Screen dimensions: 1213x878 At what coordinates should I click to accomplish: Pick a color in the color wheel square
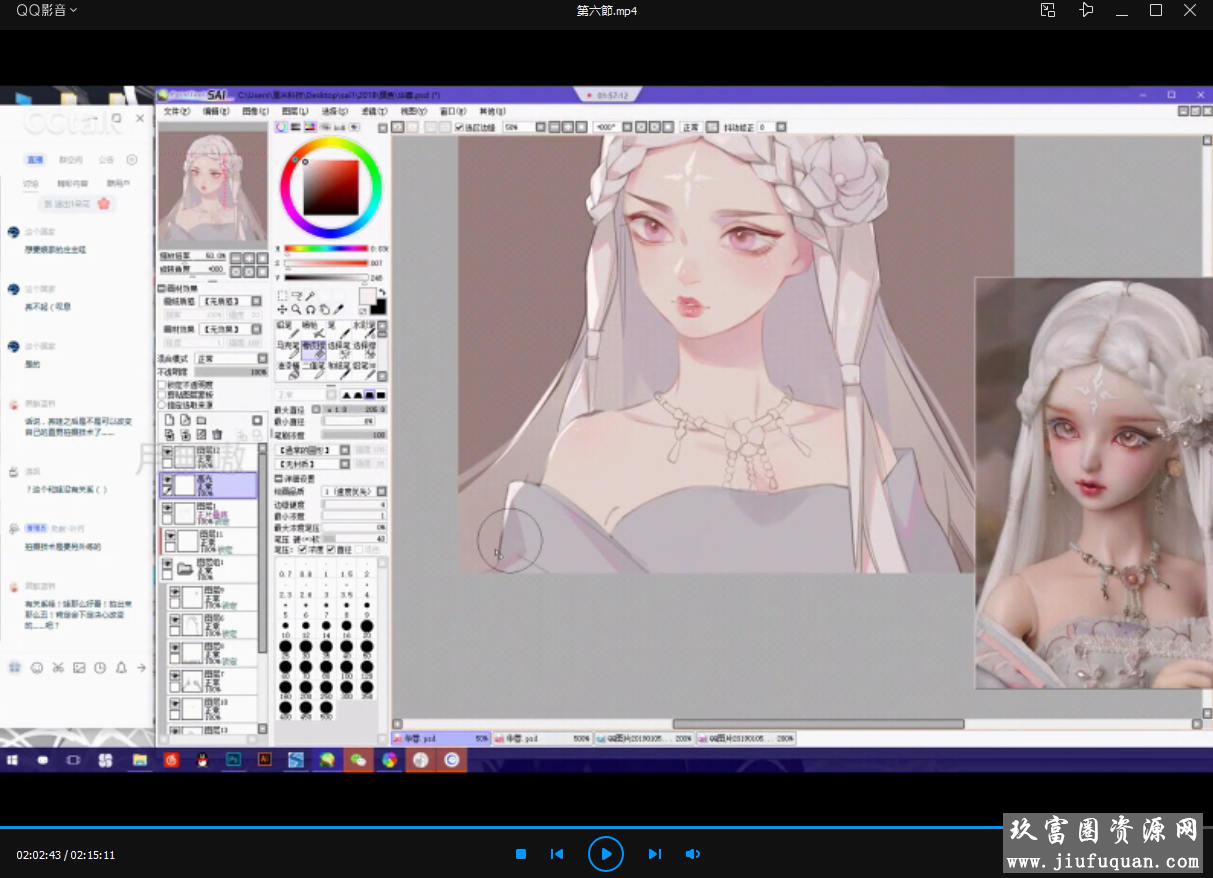coord(330,186)
